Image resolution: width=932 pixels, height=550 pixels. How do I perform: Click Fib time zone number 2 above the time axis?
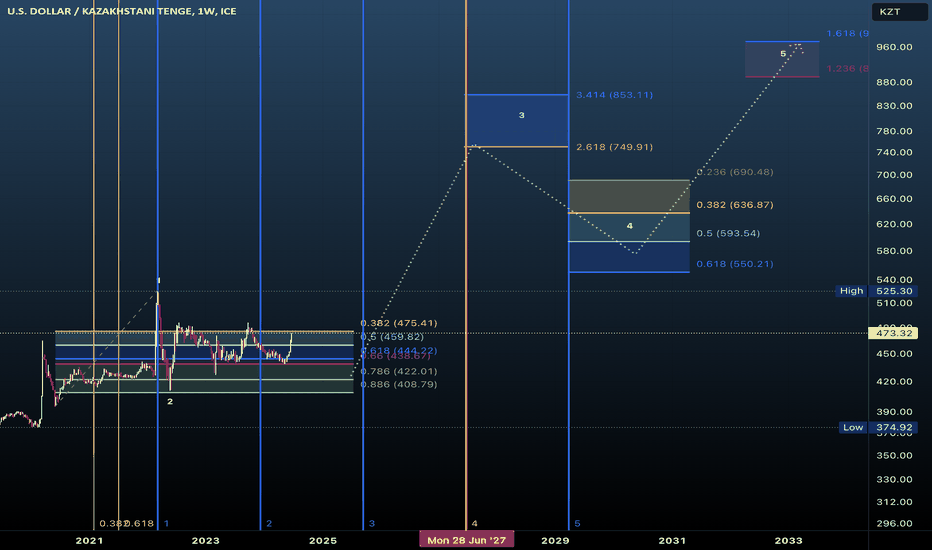269,523
